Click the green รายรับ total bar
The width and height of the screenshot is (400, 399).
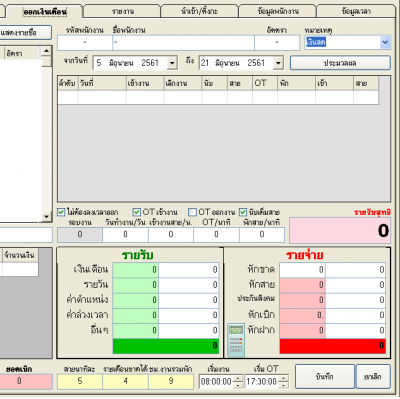click(166, 346)
